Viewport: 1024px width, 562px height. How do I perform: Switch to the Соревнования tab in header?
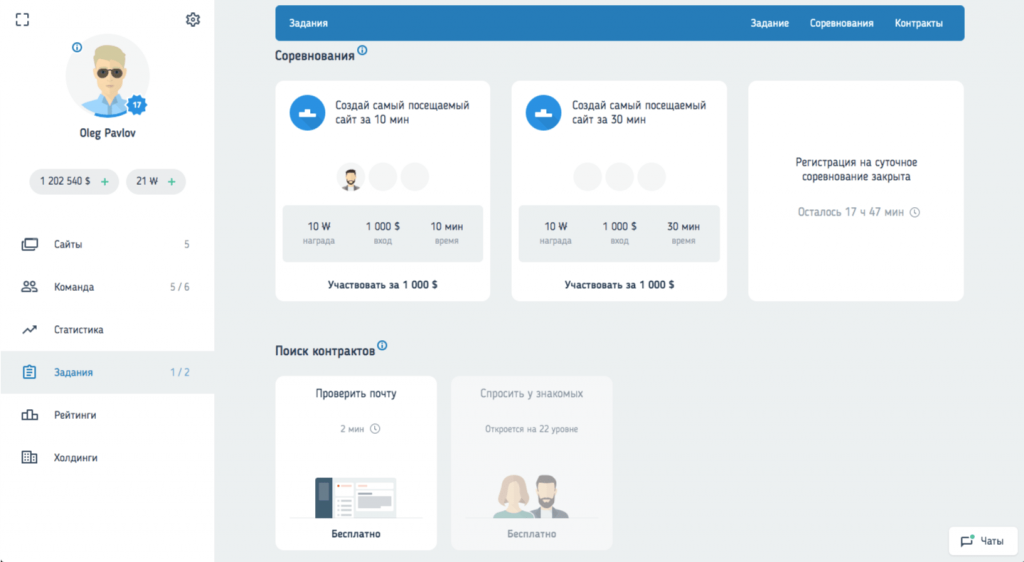(x=841, y=23)
